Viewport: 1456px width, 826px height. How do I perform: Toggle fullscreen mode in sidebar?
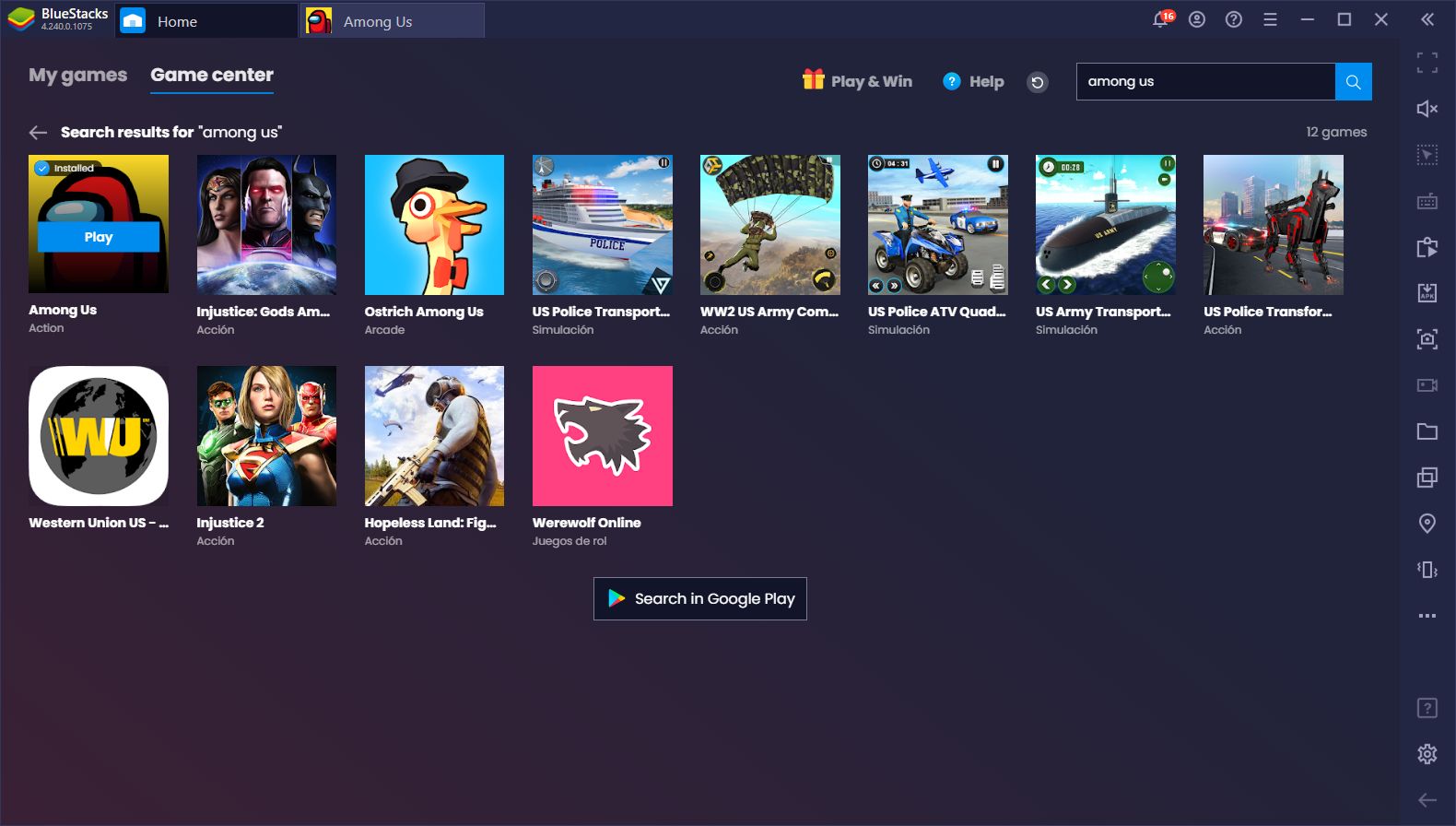pos(1427,63)
